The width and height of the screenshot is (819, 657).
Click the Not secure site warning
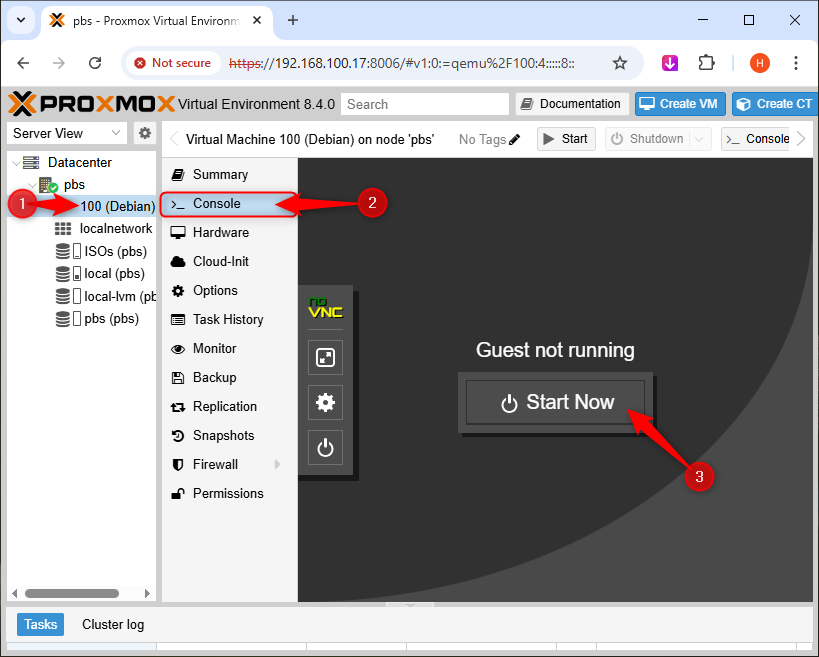pyautogui.click(x=173, y=63)
